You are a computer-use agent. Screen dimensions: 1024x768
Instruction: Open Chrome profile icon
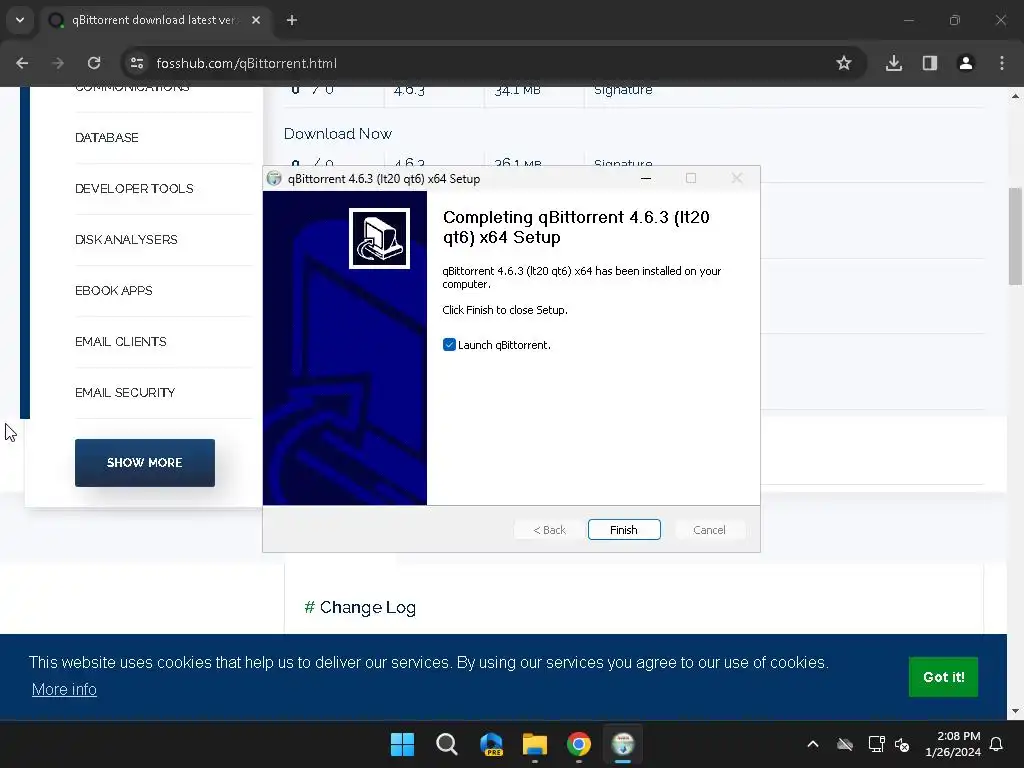coord(966,63)
